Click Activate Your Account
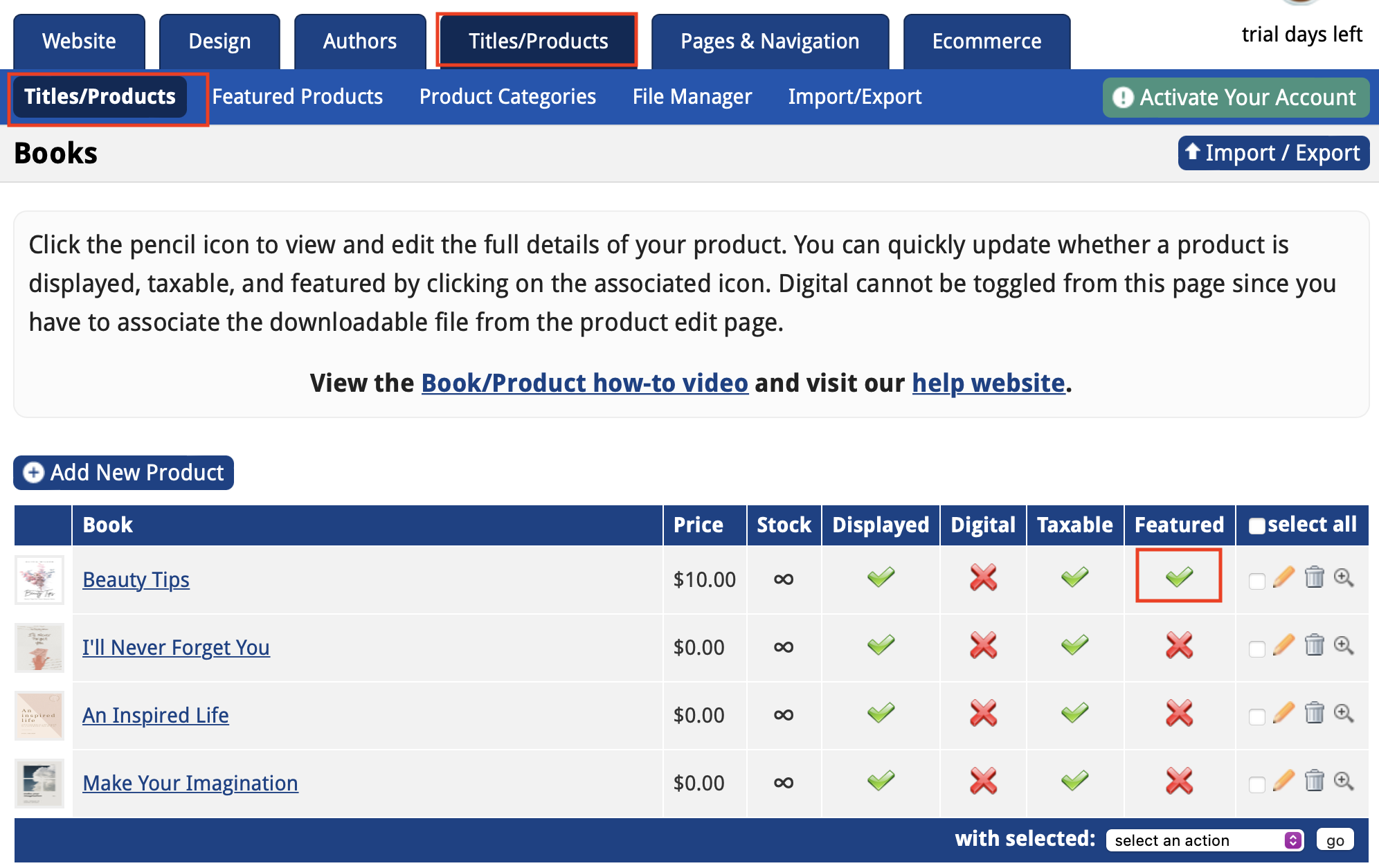This screenshot has height=868, width=1379. (x=1236, y=97)
